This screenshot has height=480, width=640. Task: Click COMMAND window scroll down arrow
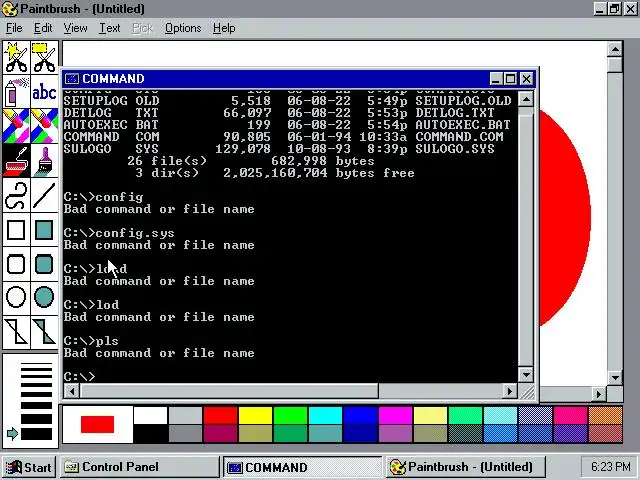526,374
